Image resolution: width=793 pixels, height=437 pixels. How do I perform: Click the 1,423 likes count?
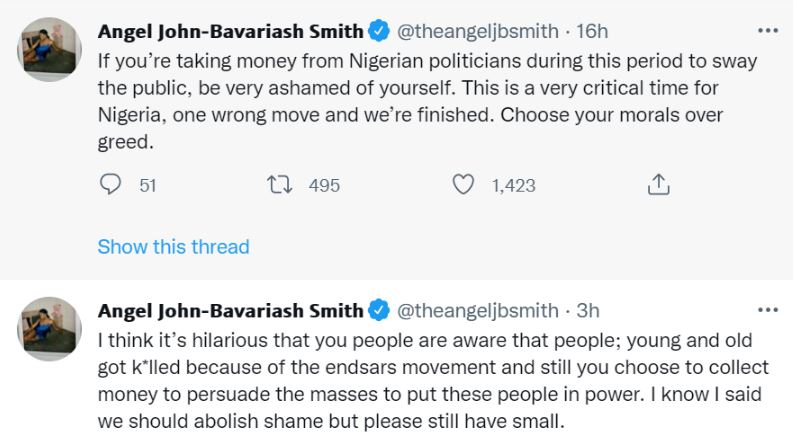[x=513, y=185]
